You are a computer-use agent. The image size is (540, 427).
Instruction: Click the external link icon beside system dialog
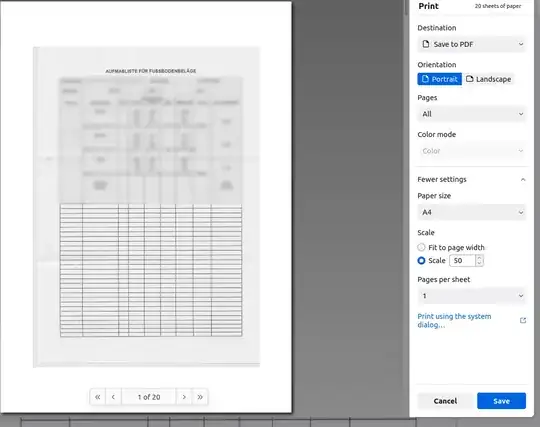coord(523,320)
